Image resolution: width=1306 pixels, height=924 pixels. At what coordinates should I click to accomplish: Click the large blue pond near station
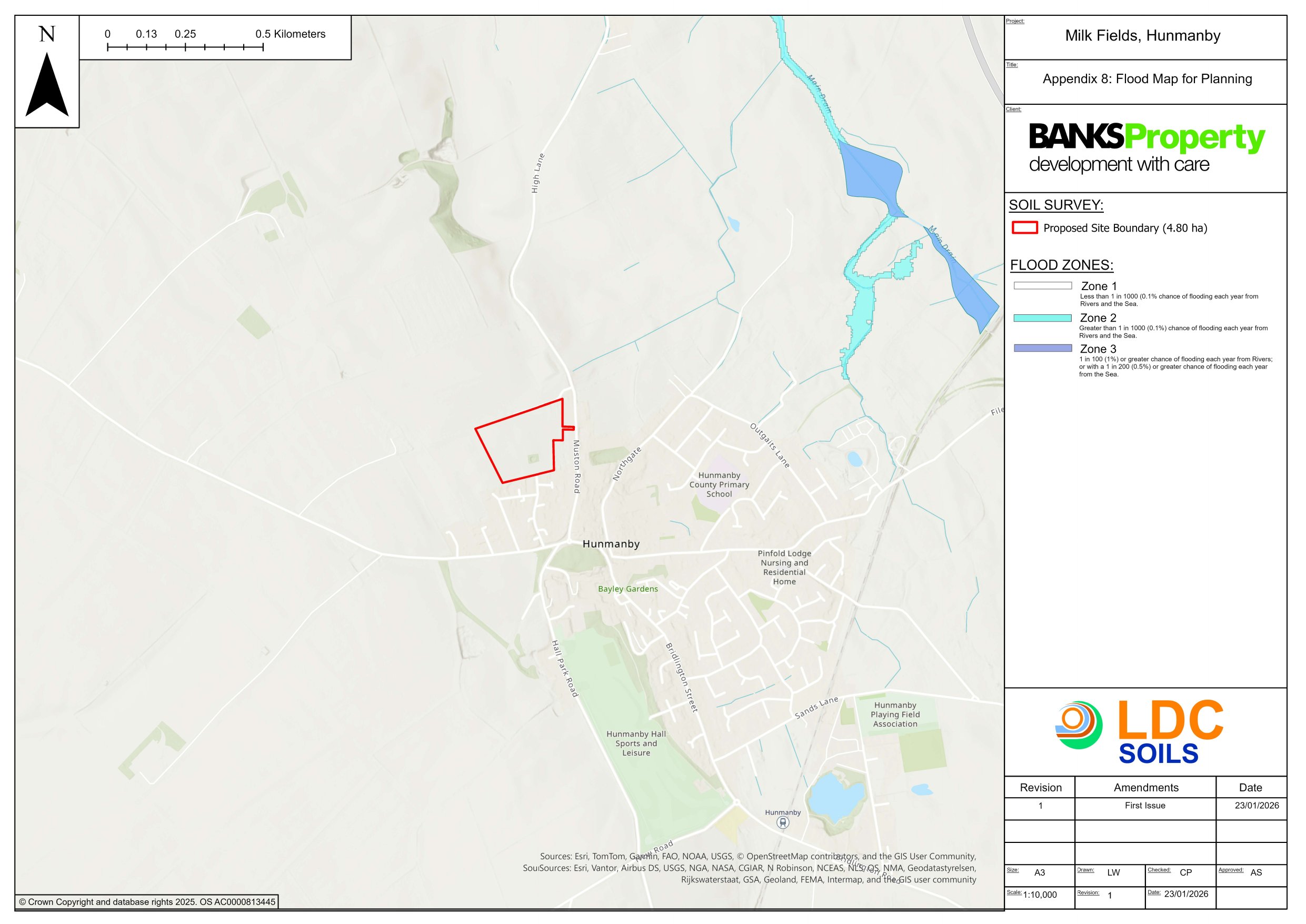pyautogui.click(x=834, y=797)
